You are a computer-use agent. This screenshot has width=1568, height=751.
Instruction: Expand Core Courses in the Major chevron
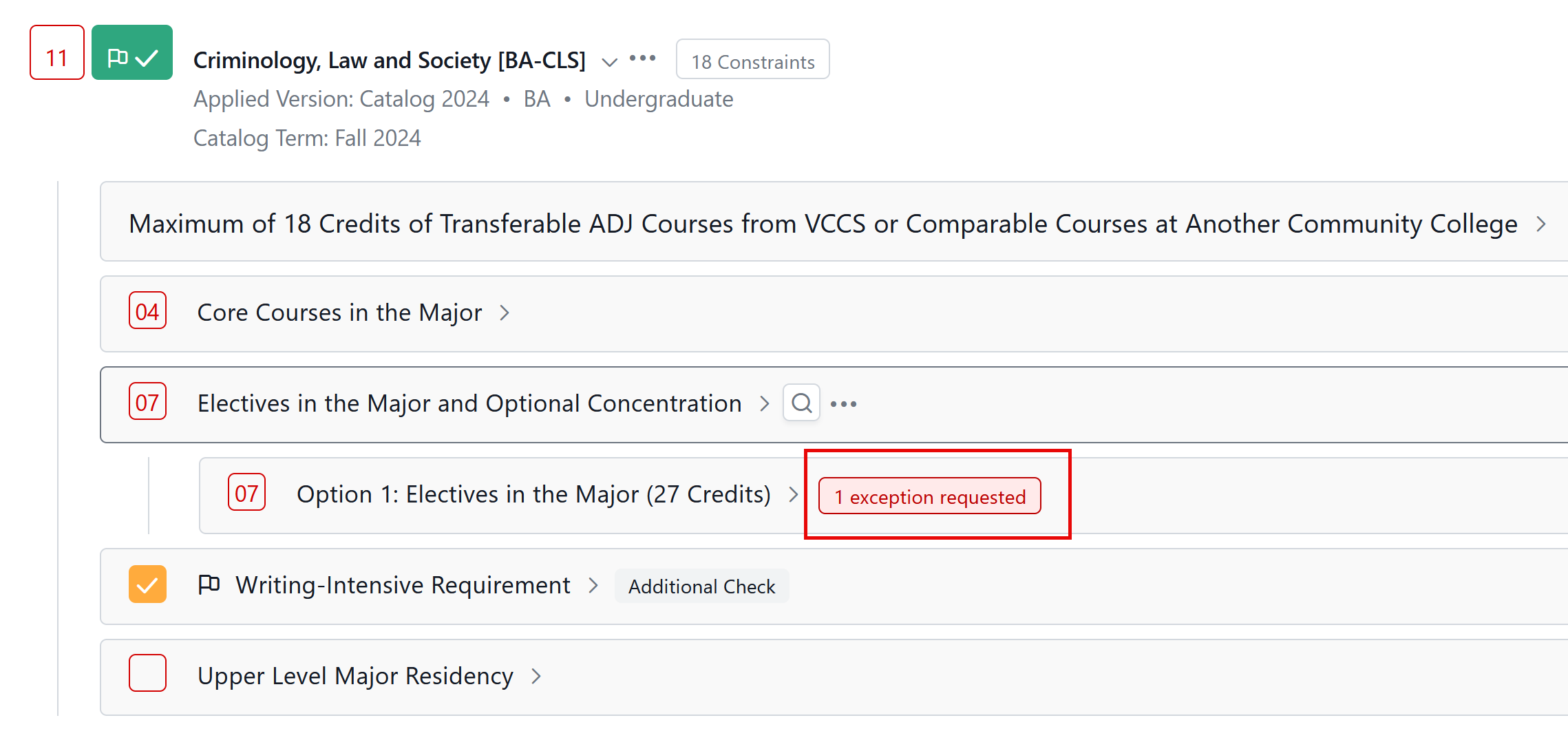pyautogui.click(x=505, y=313)
